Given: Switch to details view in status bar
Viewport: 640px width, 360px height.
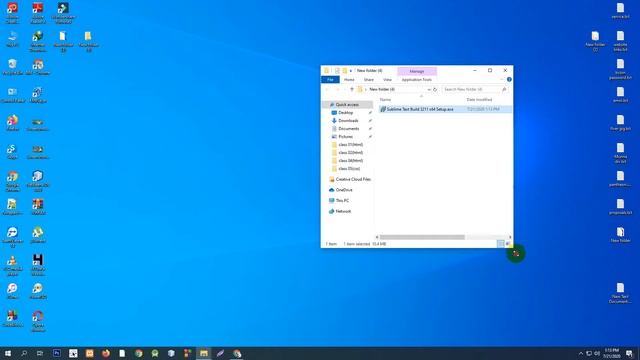Looking at the screenshot, I should tap(500, 244).
